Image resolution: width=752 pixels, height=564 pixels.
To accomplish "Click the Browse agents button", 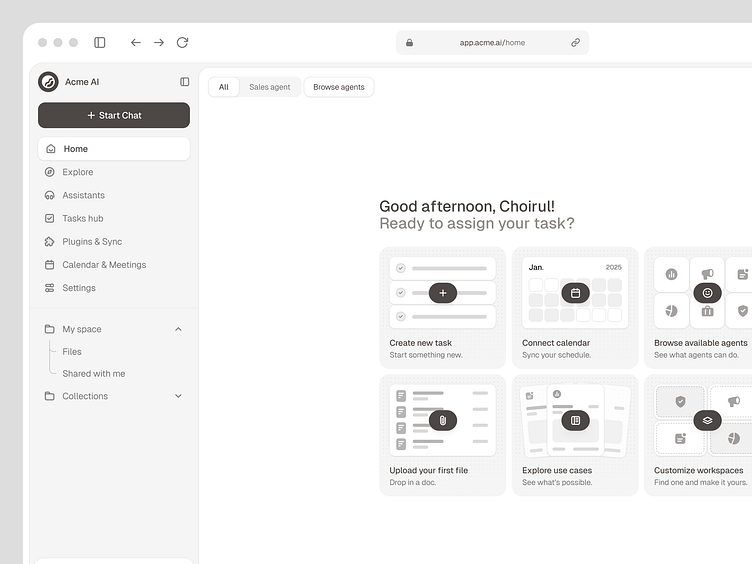I will click(339, 87).
